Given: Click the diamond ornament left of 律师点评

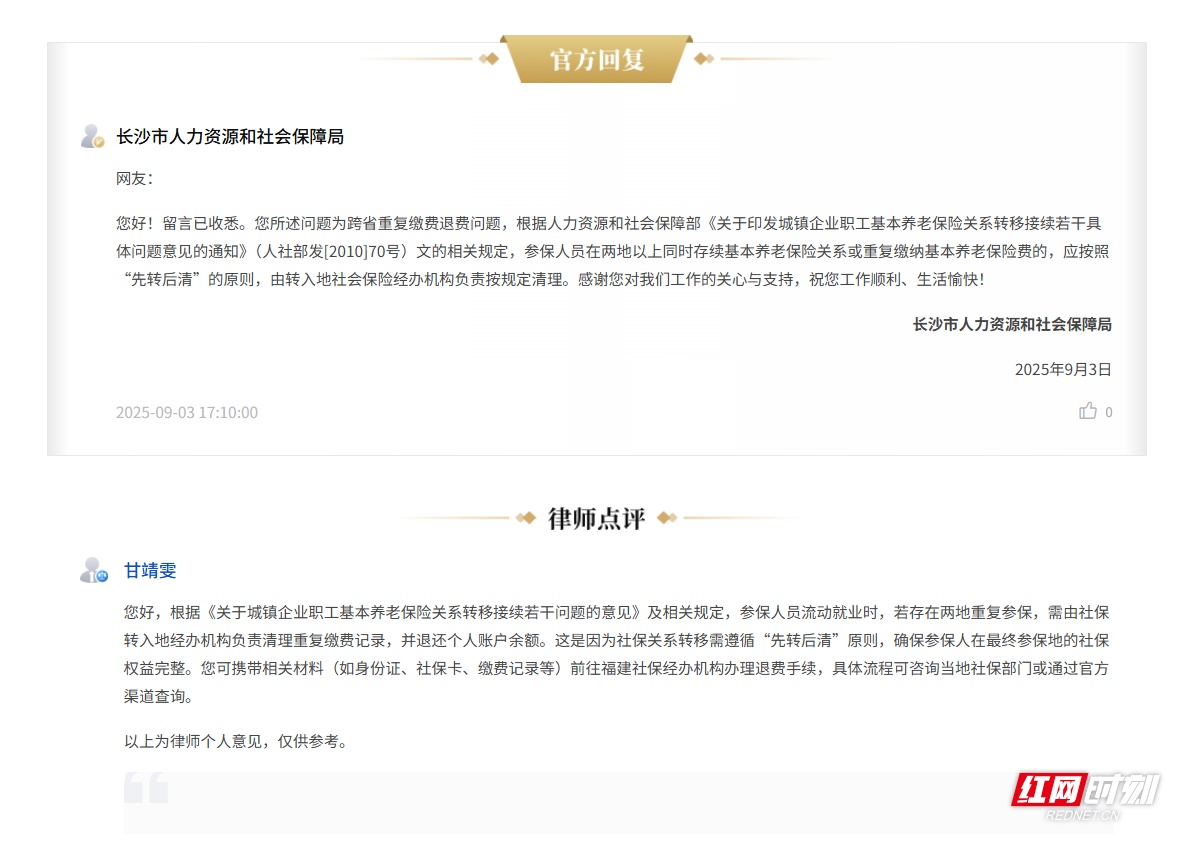Looking at the screenshot, I should [526, 518].
